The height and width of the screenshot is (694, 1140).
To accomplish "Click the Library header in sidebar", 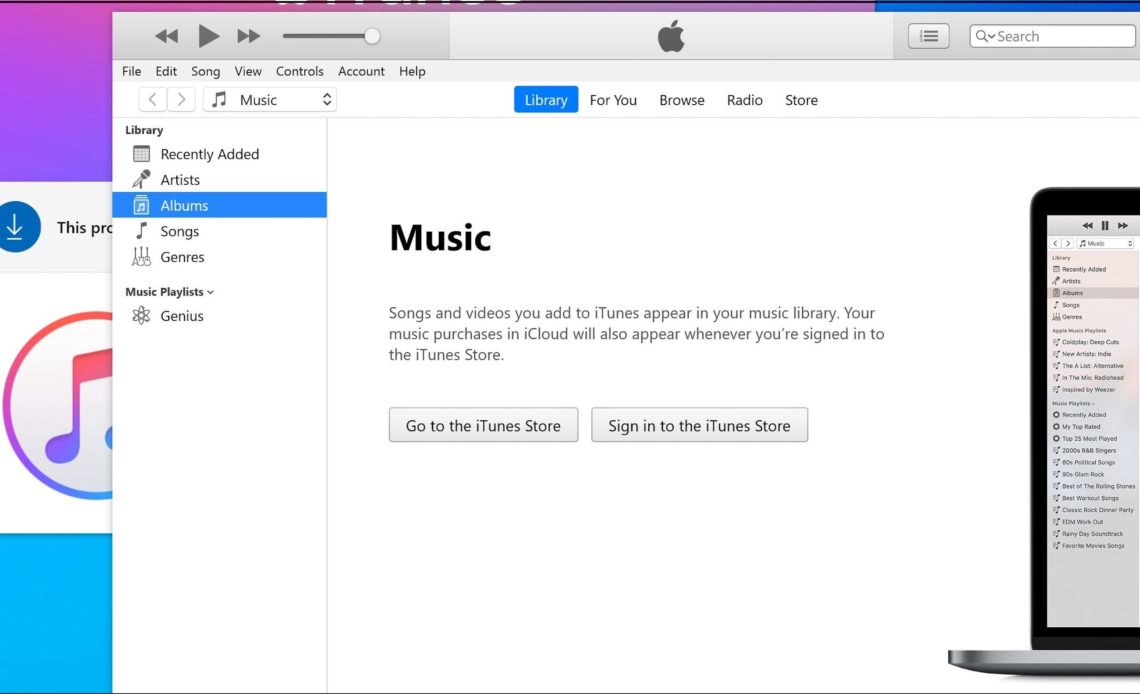I will (144, 130).
